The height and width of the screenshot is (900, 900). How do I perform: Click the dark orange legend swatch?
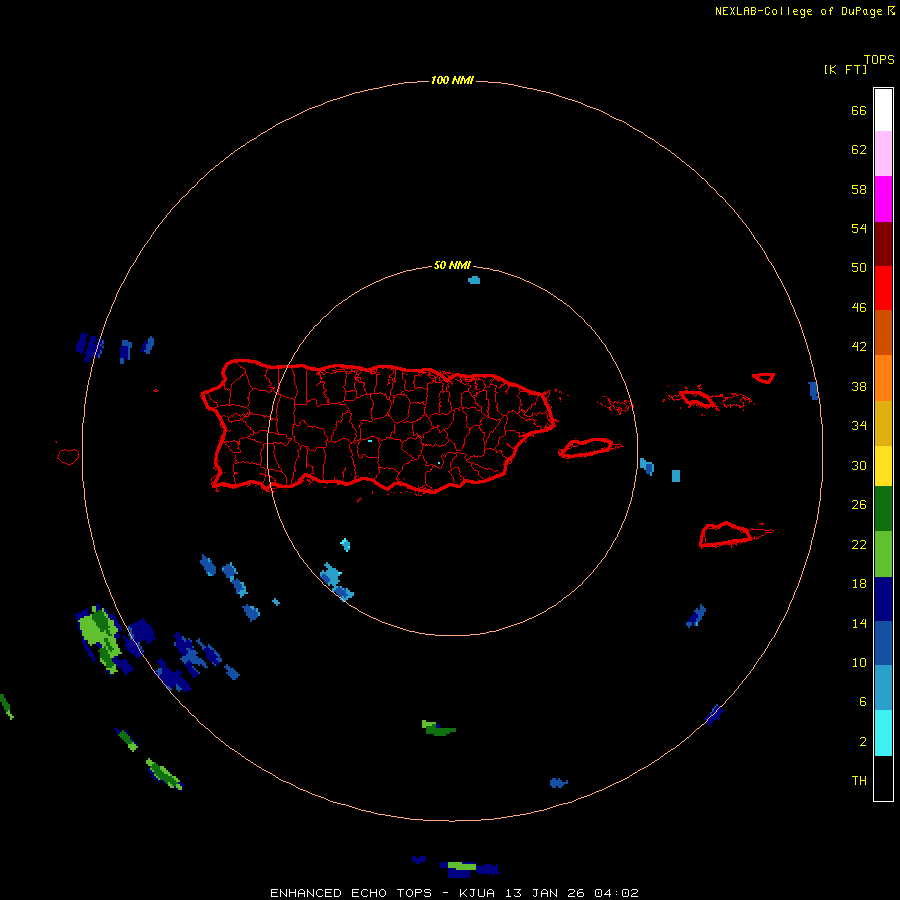pyautogui.click(x=883, y=333)
